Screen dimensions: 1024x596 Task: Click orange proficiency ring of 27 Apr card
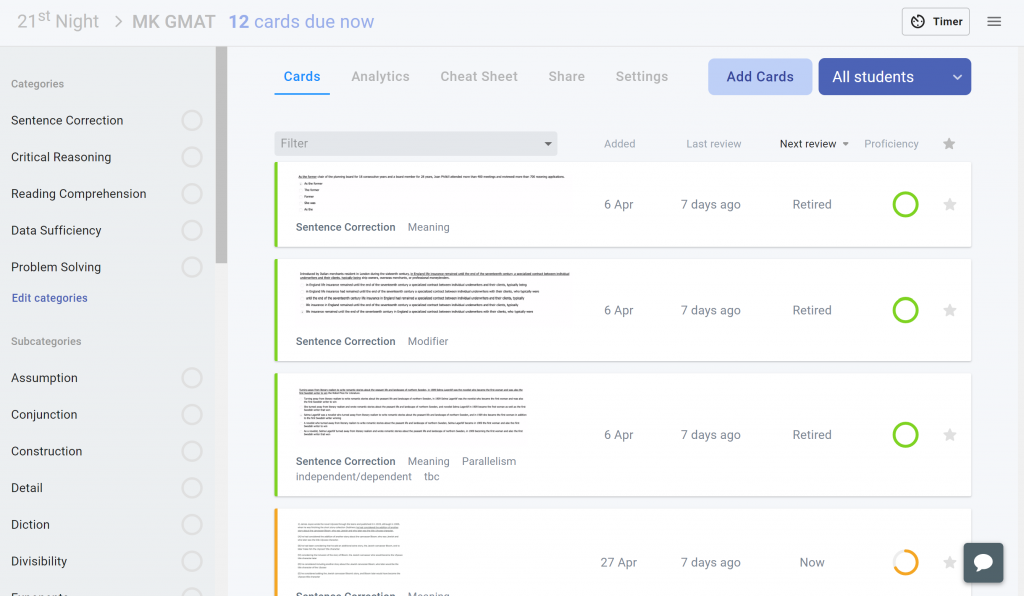coord(905,562)
